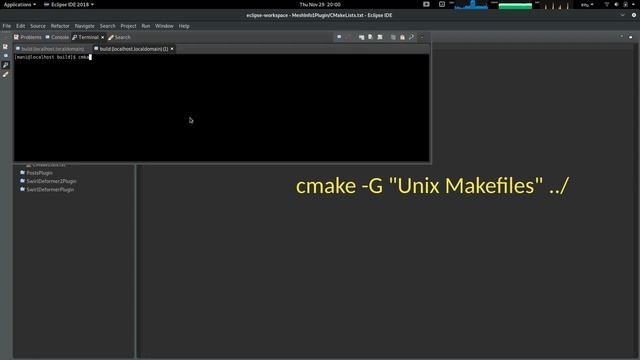This screenshot has height=360, width=640.
Task: Select first build (localhost.localdomain) terminal tab
Action: [50, 49]
